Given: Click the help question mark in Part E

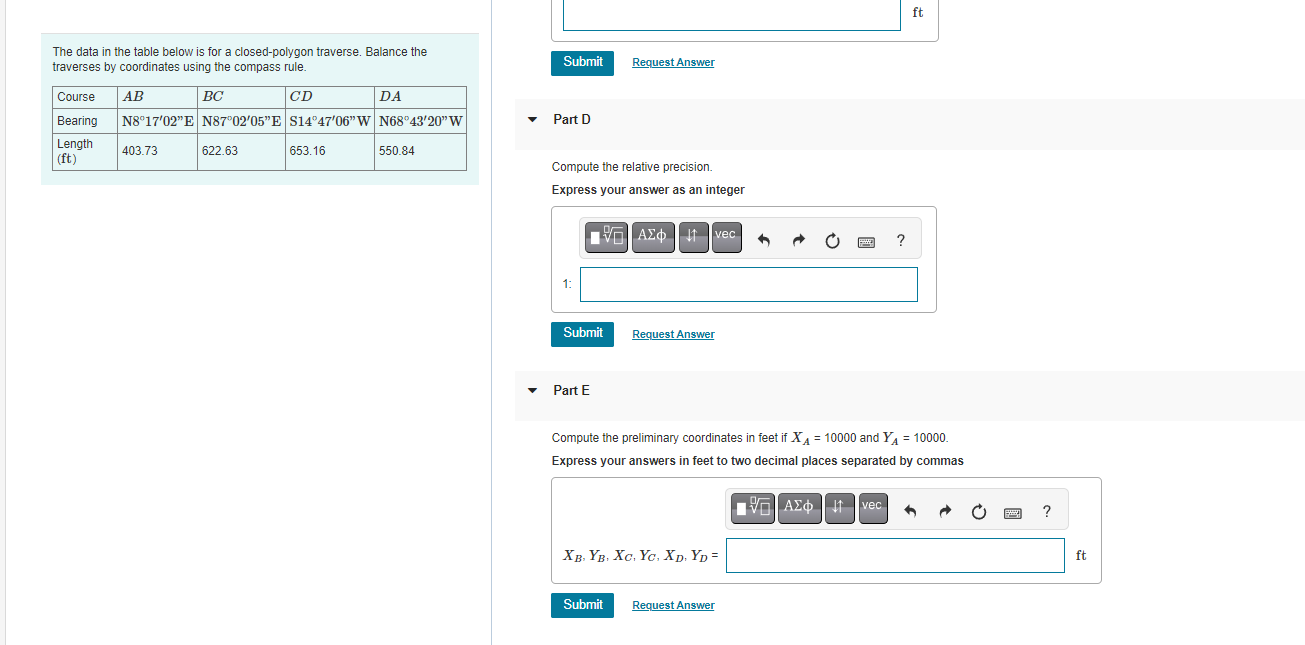Looking at the screenshot, I should (1046, 511).
